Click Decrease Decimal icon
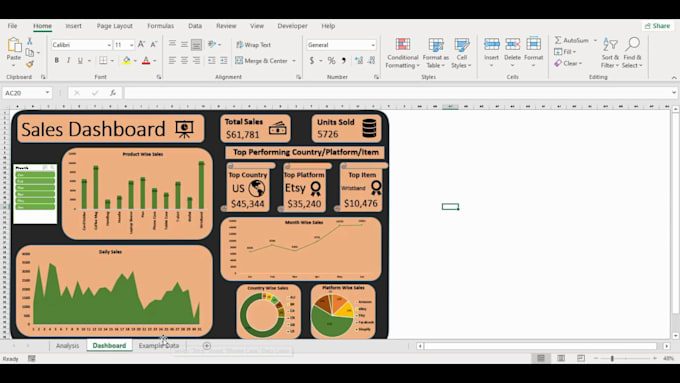 tap(372, 61)
